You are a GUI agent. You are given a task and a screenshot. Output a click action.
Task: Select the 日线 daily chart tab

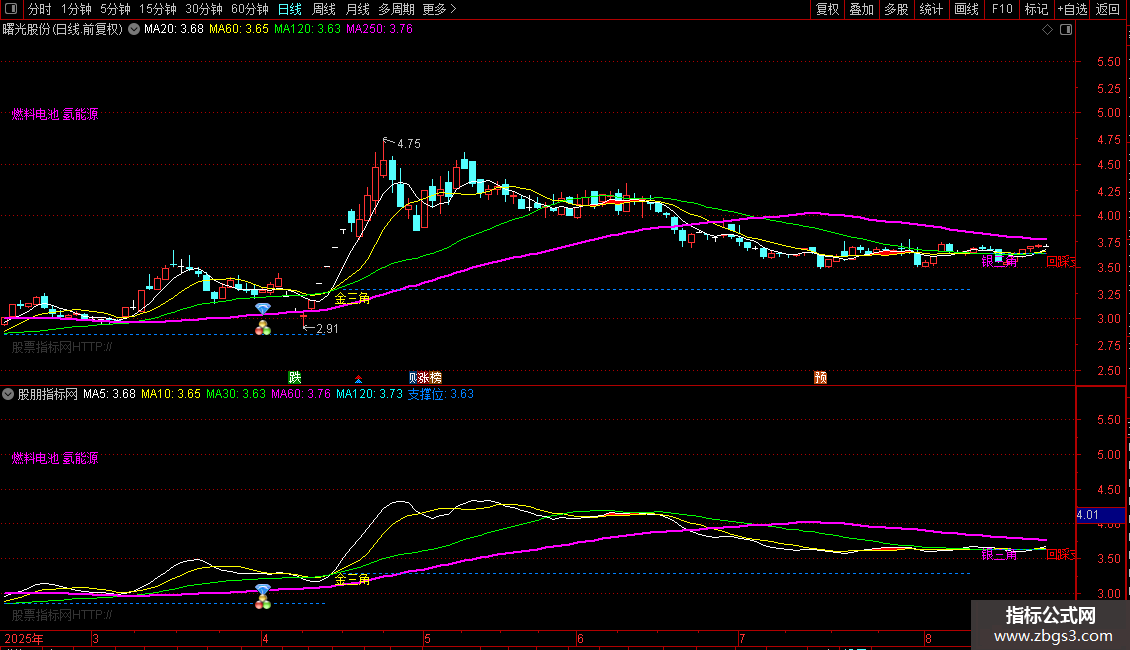pyautogui.click(x=290, y=9)
